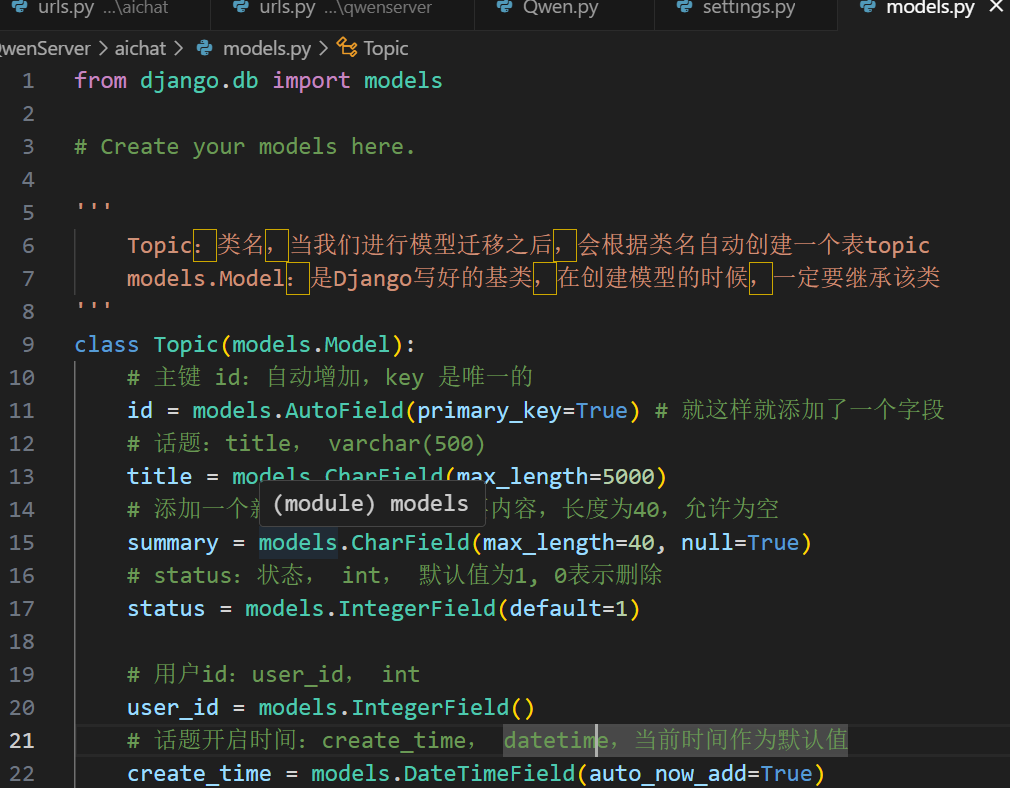Screen dimensions: 1010x788
Task: Switch to the settings.py tab
Action: 748,8
